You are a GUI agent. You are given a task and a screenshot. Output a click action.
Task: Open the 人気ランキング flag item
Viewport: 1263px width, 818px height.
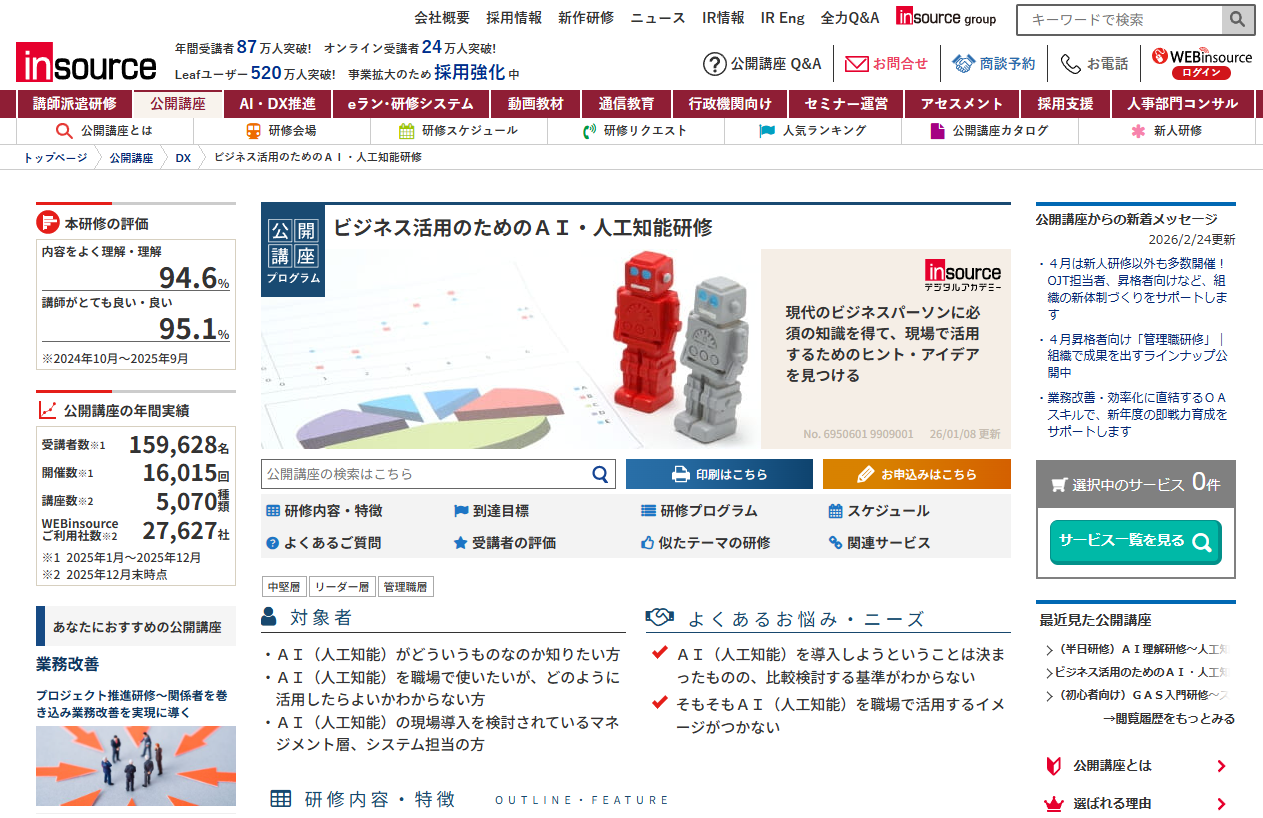(812, 131)
